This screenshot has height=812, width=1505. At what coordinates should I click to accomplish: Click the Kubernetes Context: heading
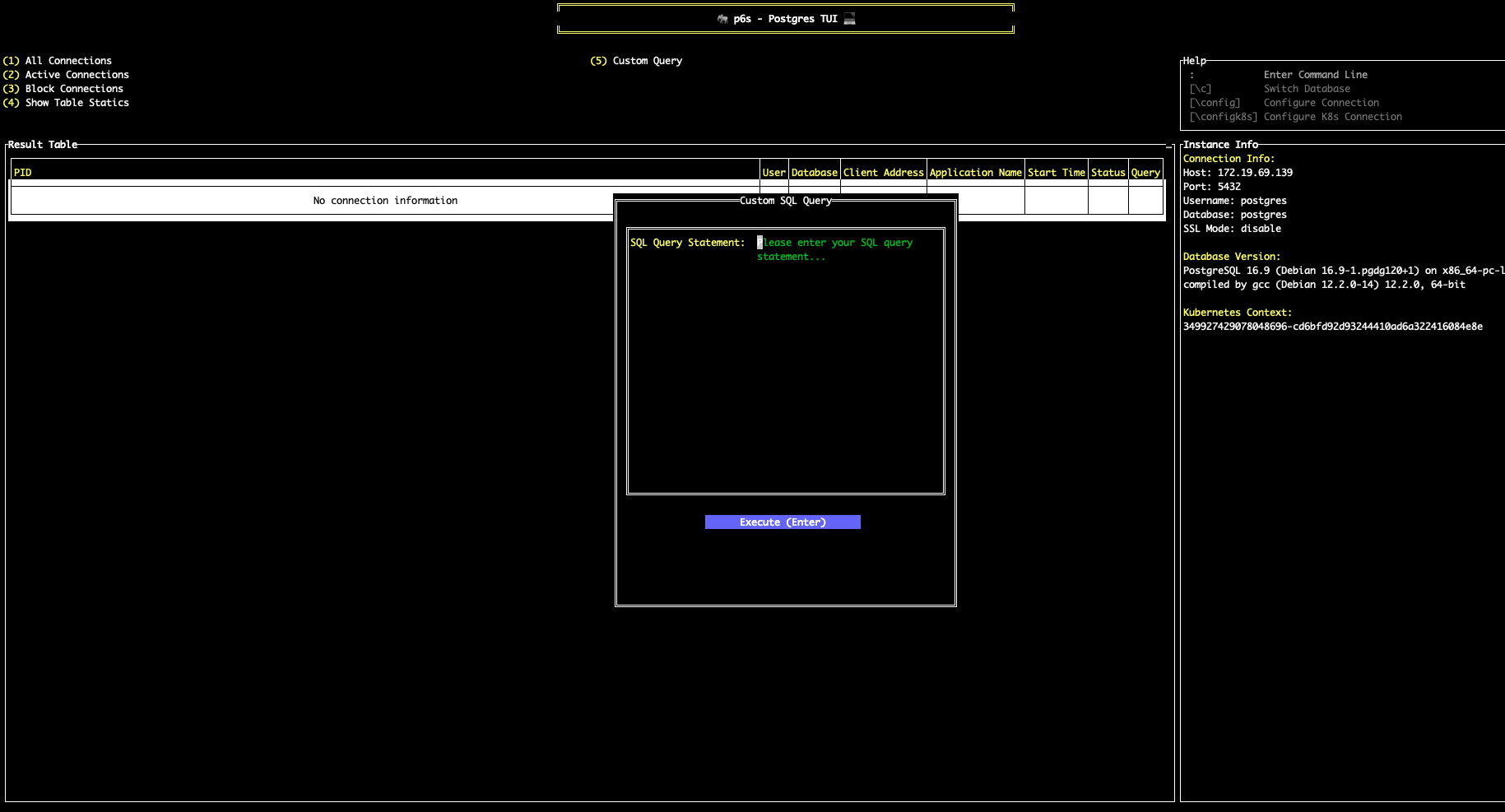pyautogui.click(x=1238, y=313)
